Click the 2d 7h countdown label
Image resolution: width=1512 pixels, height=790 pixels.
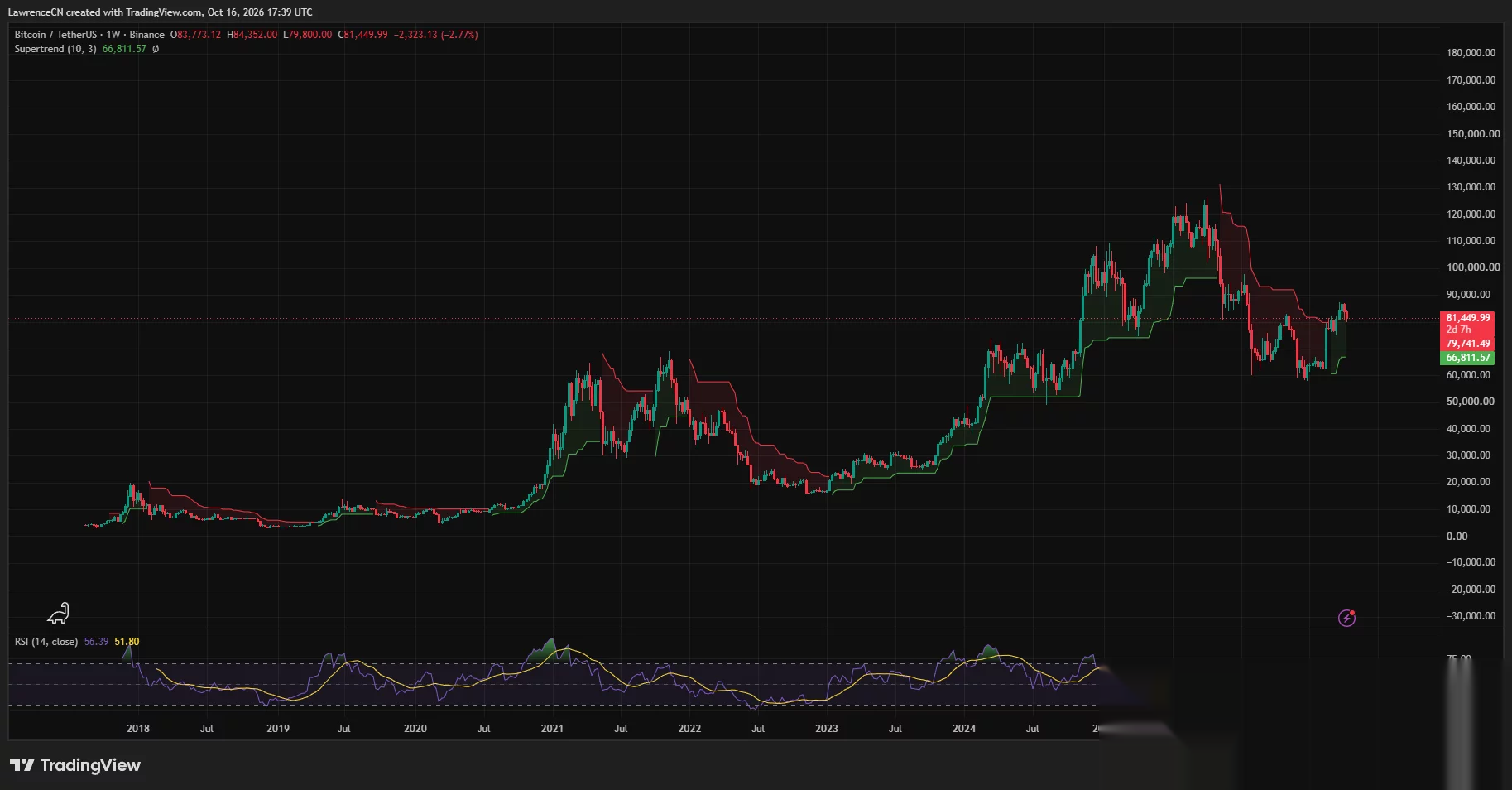(x=1458, y=330)
